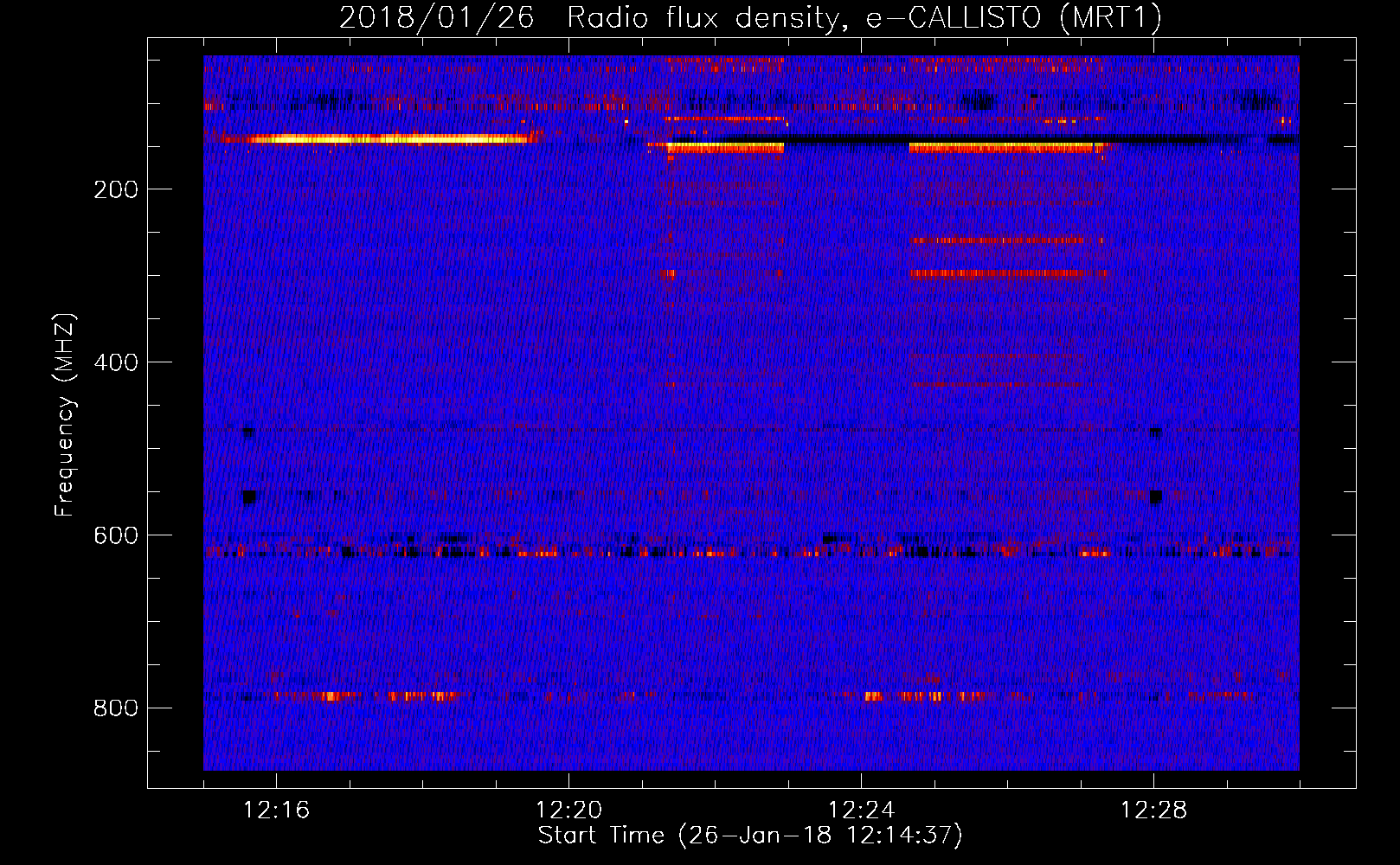Click the 'Start Time (26-Jan-18 12:14:37)' label

750,836
